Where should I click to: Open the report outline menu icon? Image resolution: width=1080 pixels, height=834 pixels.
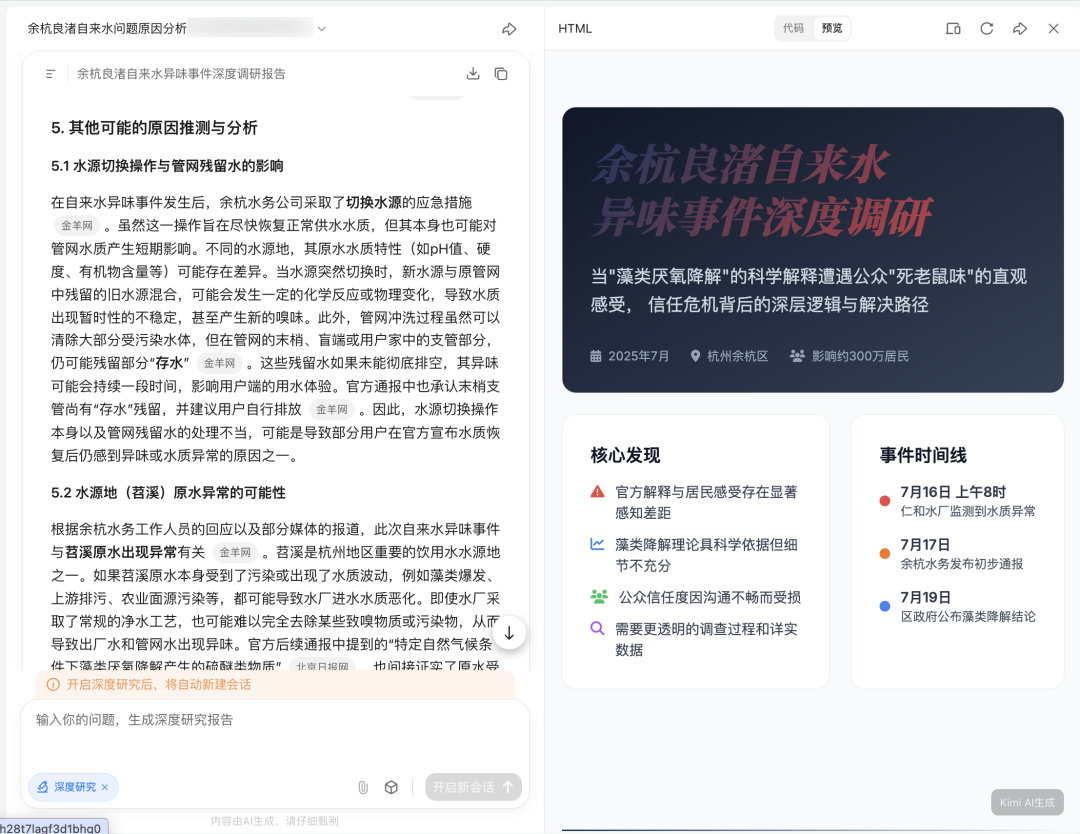pyautogui.click(x=50, y=74)
